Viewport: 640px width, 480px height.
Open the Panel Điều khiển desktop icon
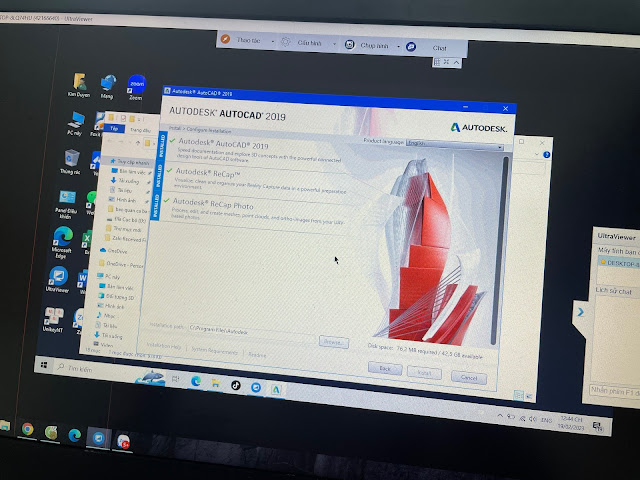pyautogui.click(x=66, y=204)
